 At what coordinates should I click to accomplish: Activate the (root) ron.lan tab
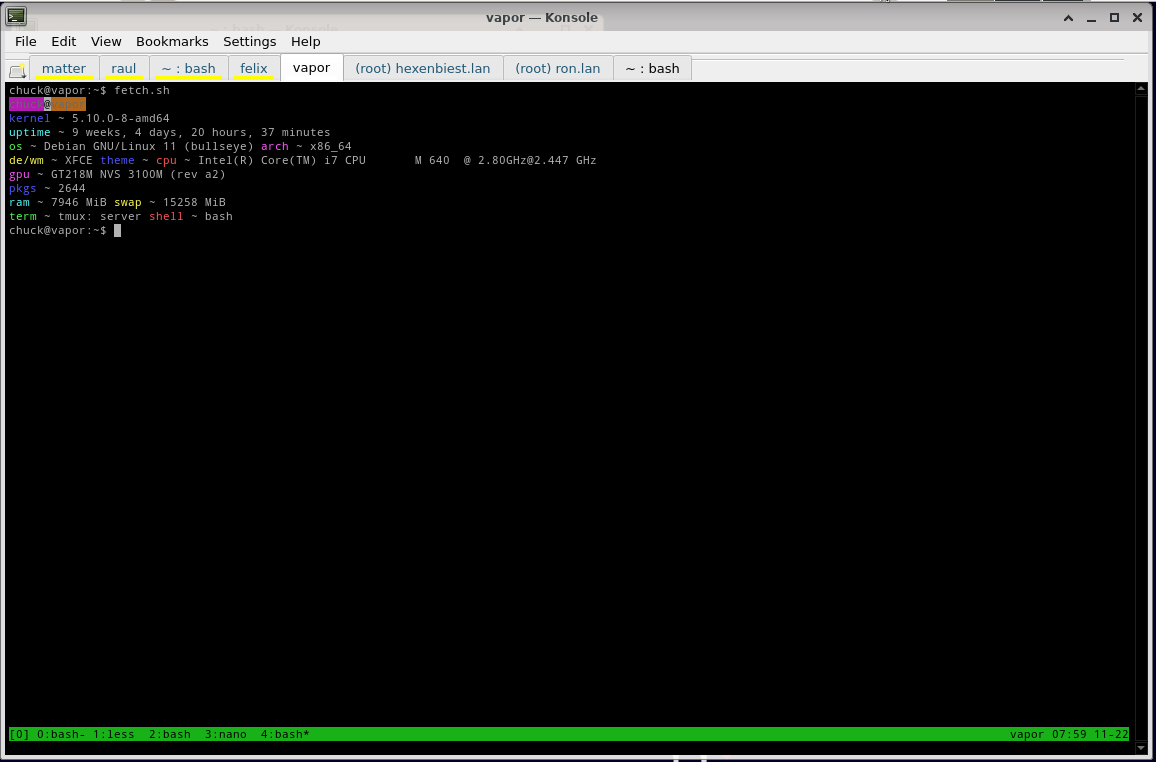tap(558, 68)
